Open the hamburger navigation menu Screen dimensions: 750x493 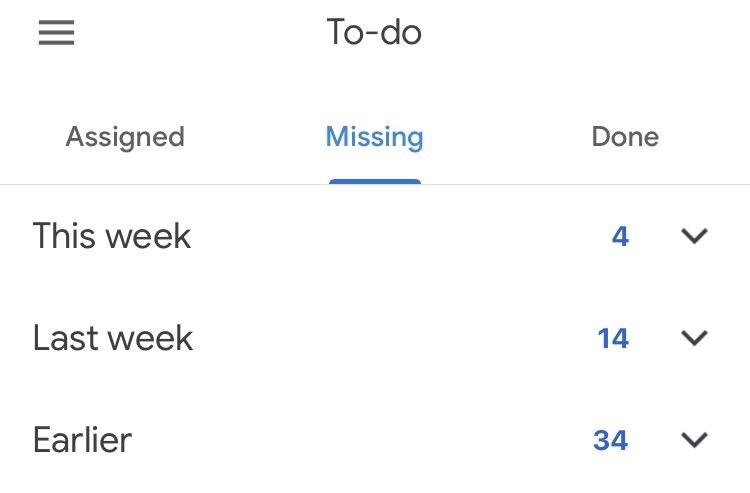(57, 34)
